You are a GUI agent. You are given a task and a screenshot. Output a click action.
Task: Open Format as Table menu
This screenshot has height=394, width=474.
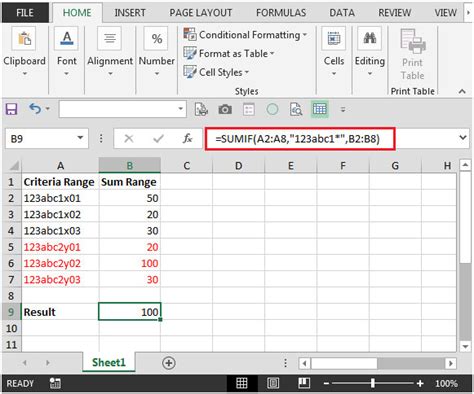[x=229, y=53]
